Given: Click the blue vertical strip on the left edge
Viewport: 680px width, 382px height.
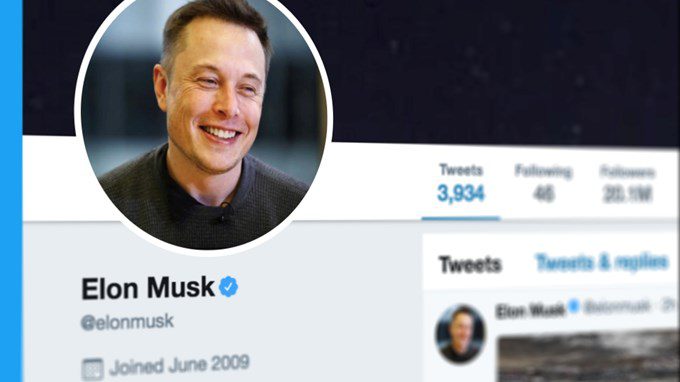Looking at the screenshot, I should (x=11, y=191).
